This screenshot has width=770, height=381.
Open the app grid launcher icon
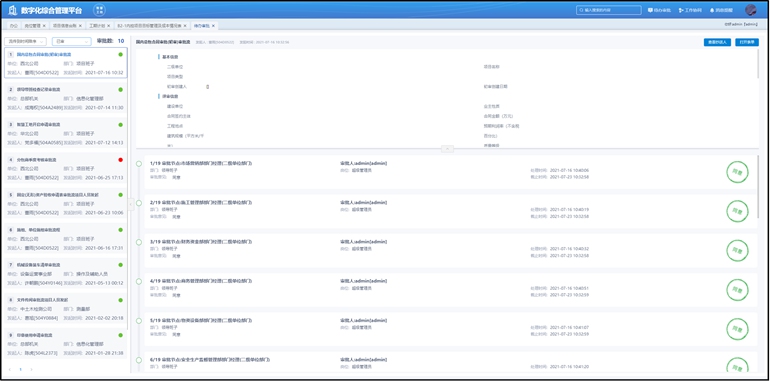(99, 10)
